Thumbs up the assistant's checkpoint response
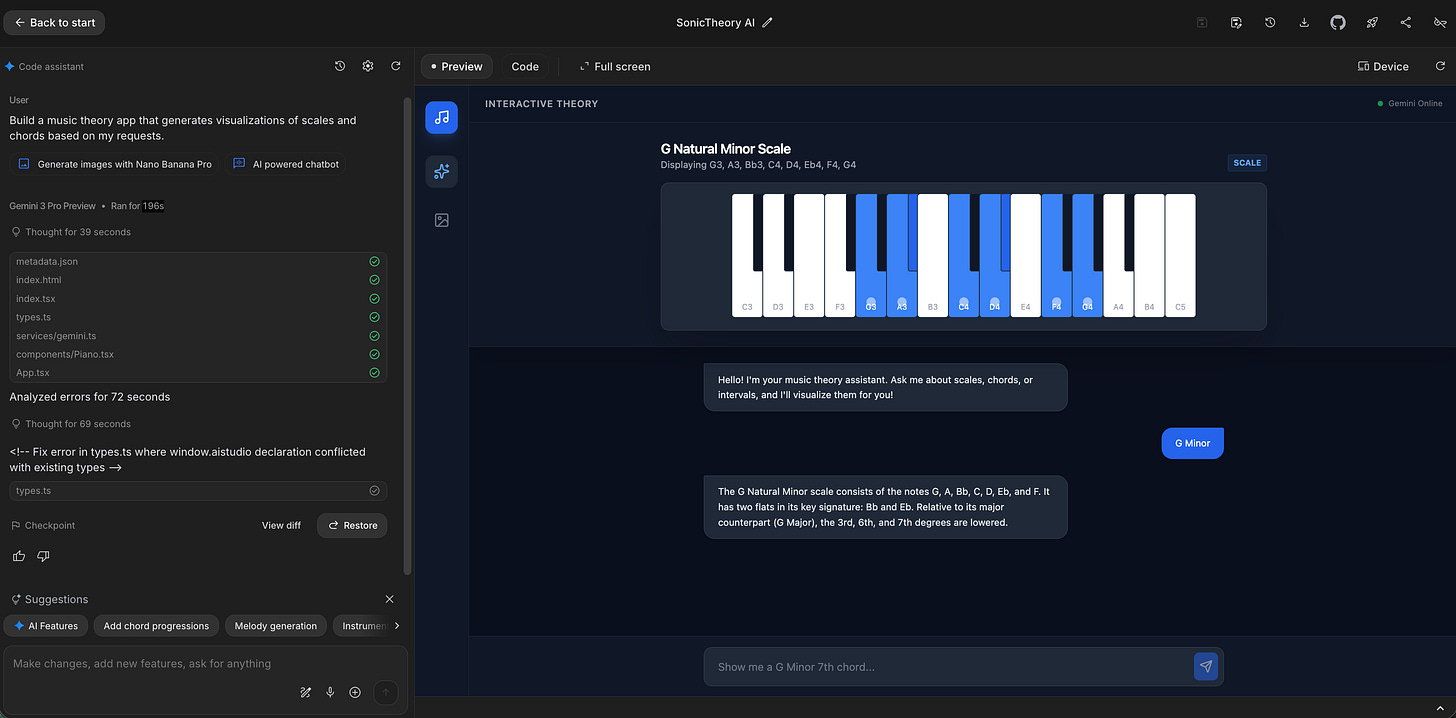 pos(18,556)
